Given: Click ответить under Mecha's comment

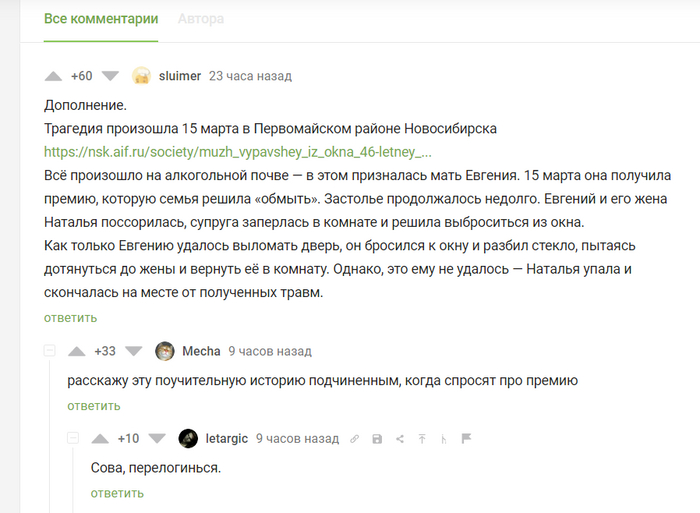Looking at the screenshot, I should pos(94,405).
